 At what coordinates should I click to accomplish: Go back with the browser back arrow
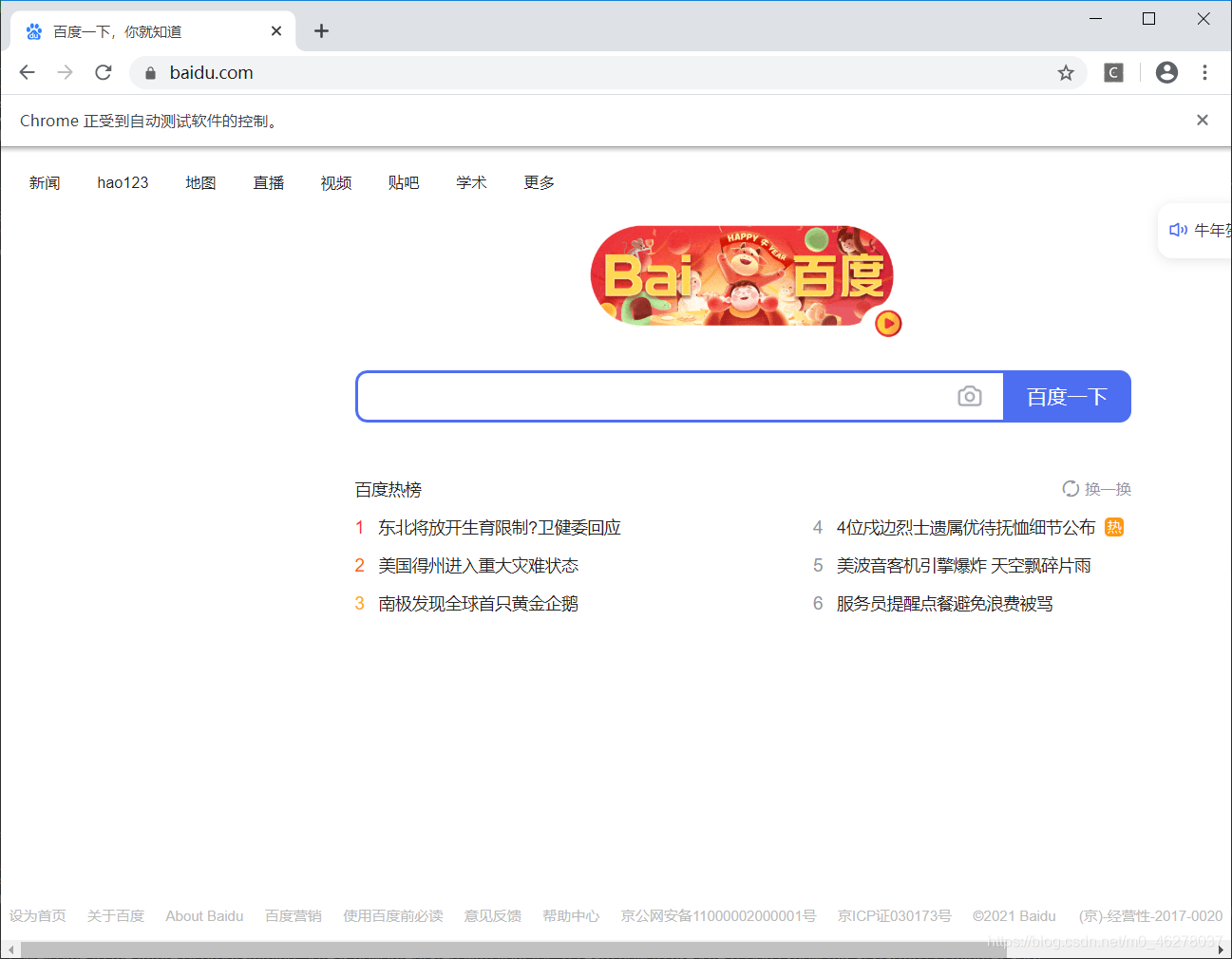tap(27, 72)
